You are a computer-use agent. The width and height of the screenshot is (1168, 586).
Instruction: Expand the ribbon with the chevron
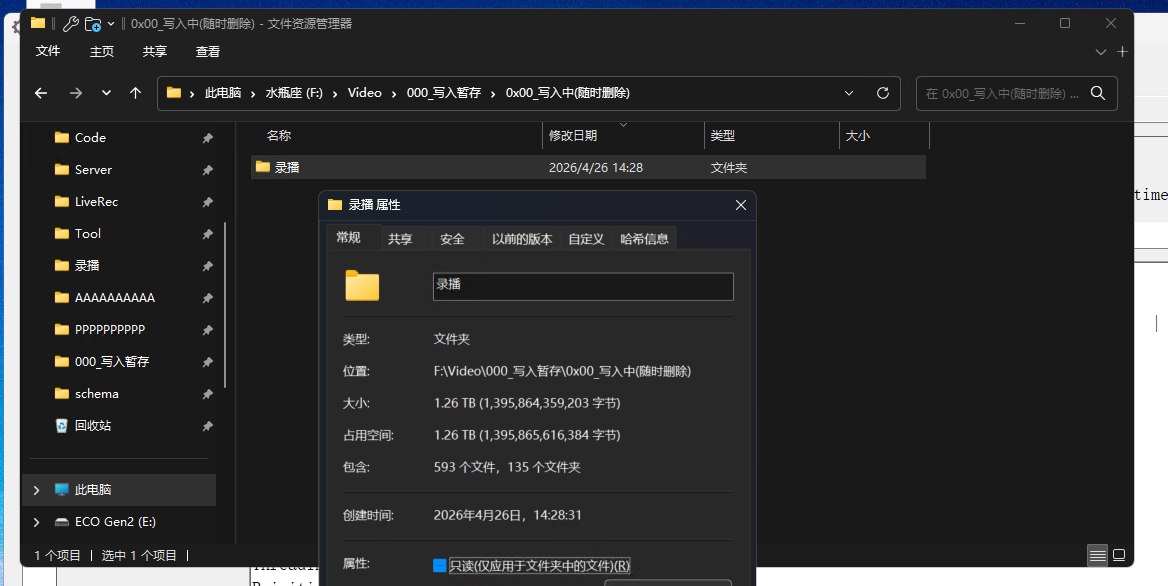(x=1100, y=52)
